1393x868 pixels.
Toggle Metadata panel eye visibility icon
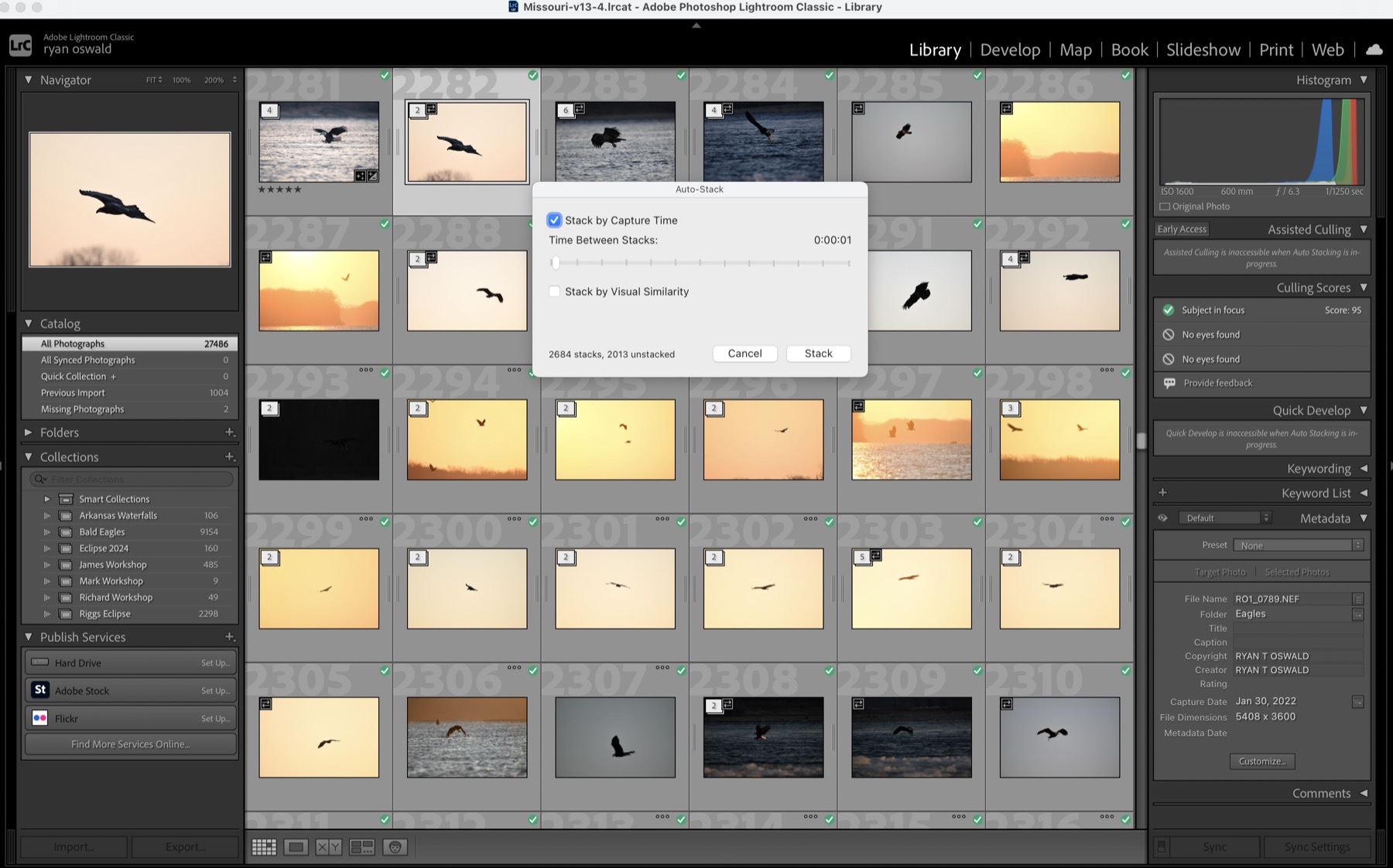[1162, 518]
